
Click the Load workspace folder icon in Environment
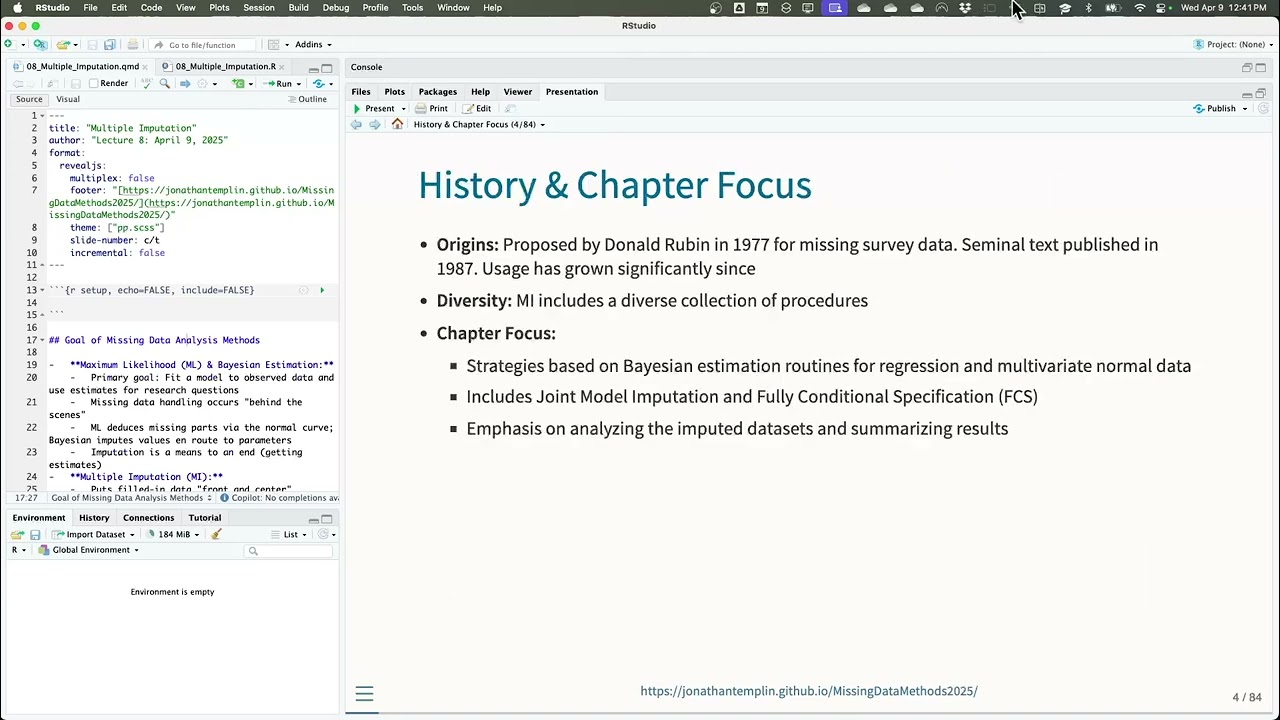pos(17,535)
